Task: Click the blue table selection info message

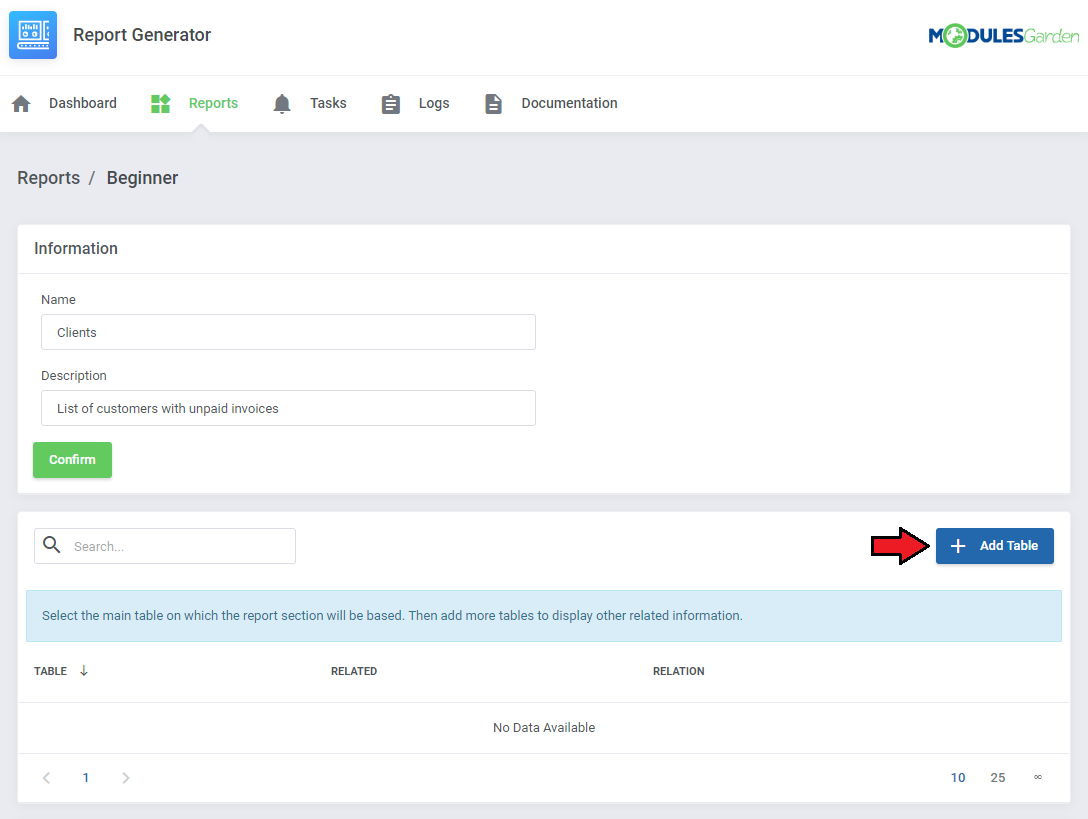Action: click(544, 616)
